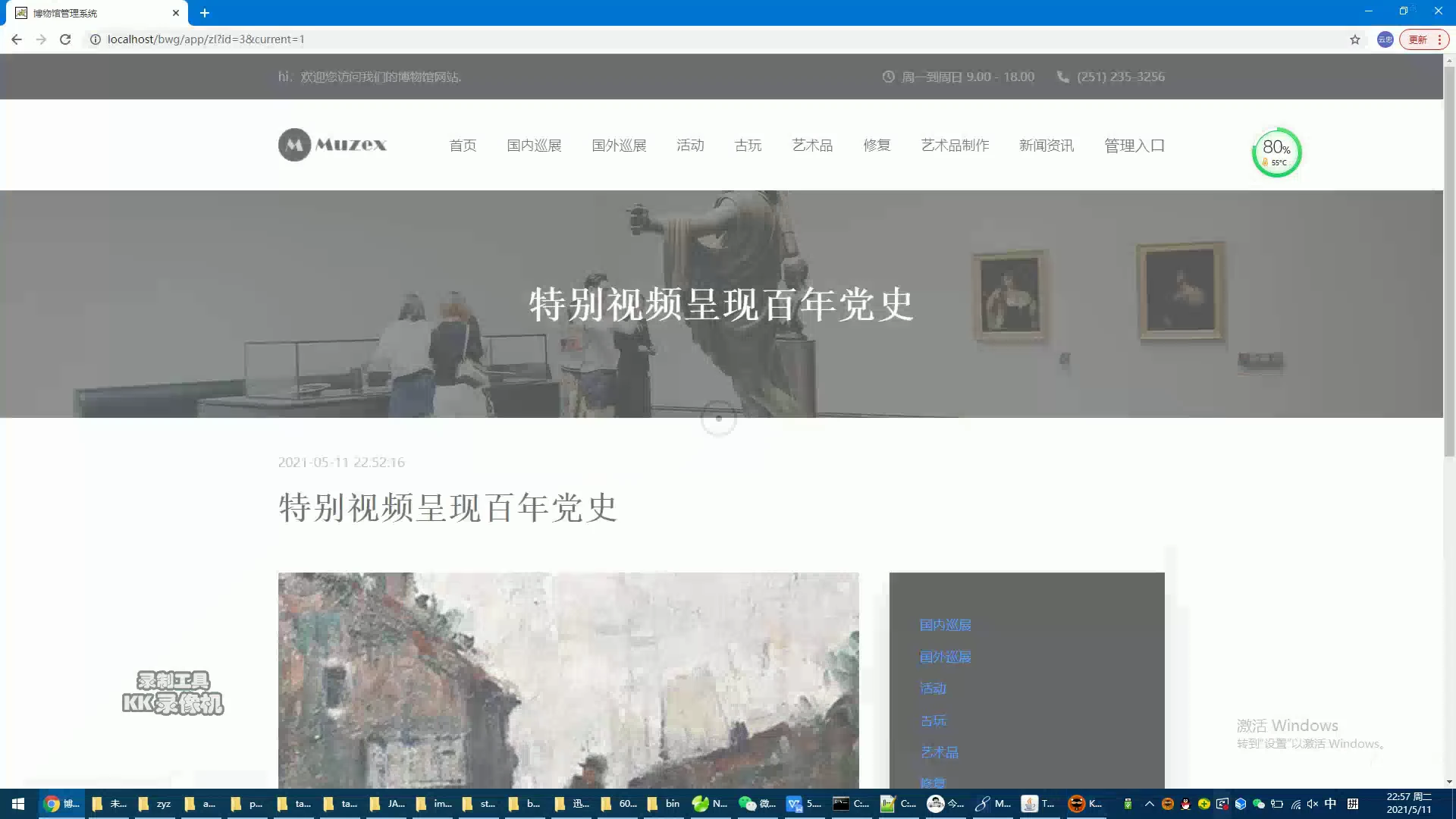Click the phone icon in top bar
This screenshot has width=1456, height=819.
[x=1062, y=77]
